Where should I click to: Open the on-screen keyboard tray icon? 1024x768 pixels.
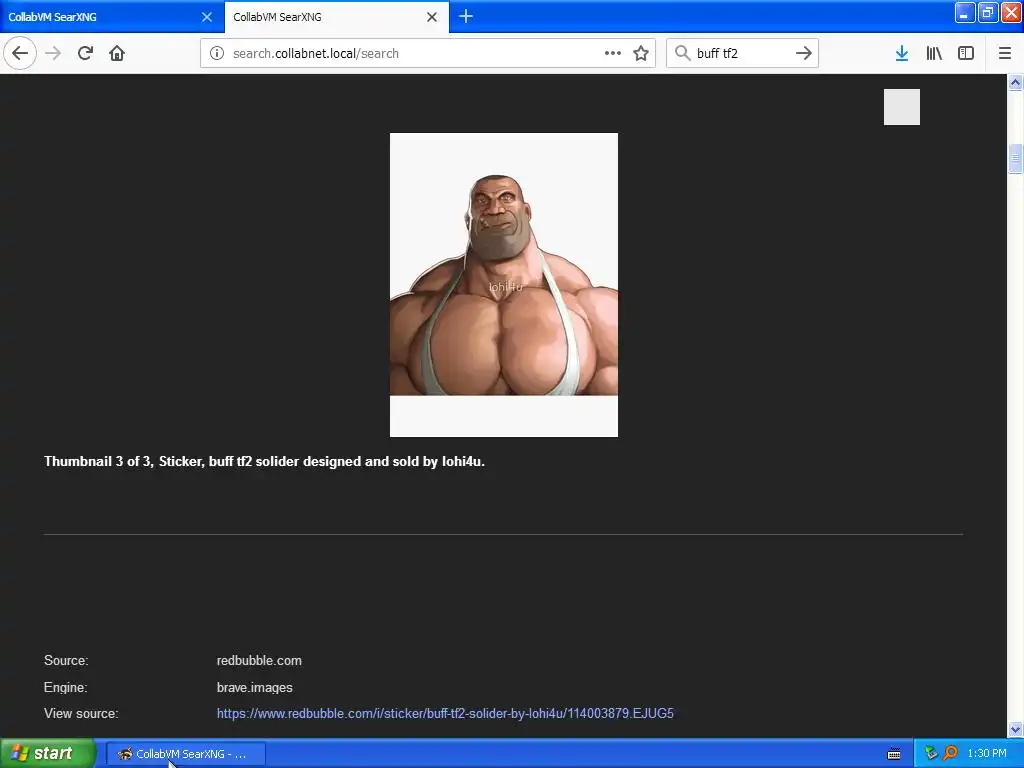(894, 754)
